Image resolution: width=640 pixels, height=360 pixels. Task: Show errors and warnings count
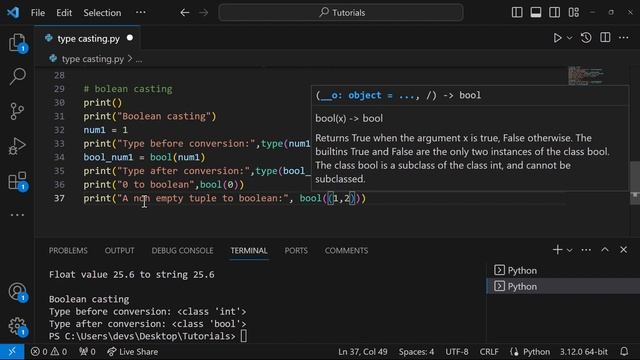coord(49,351)
